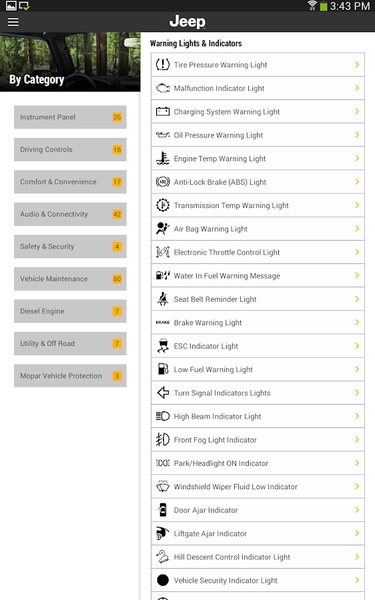Tap the Tire Pressure warning icon

pyautogui.click(x=163, y=64)
